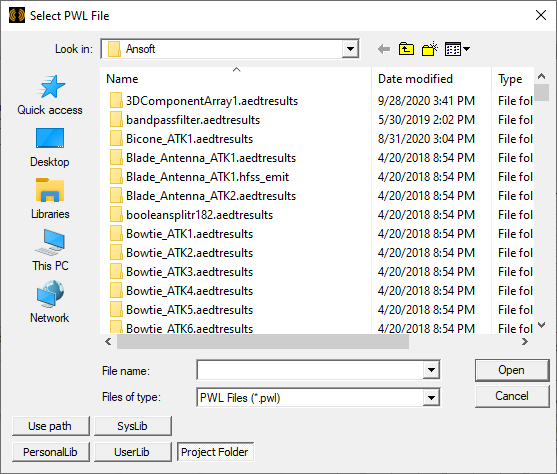Go back to the previous folder
This screenshot has width=557, height=474.
click(x=384, y=49)
